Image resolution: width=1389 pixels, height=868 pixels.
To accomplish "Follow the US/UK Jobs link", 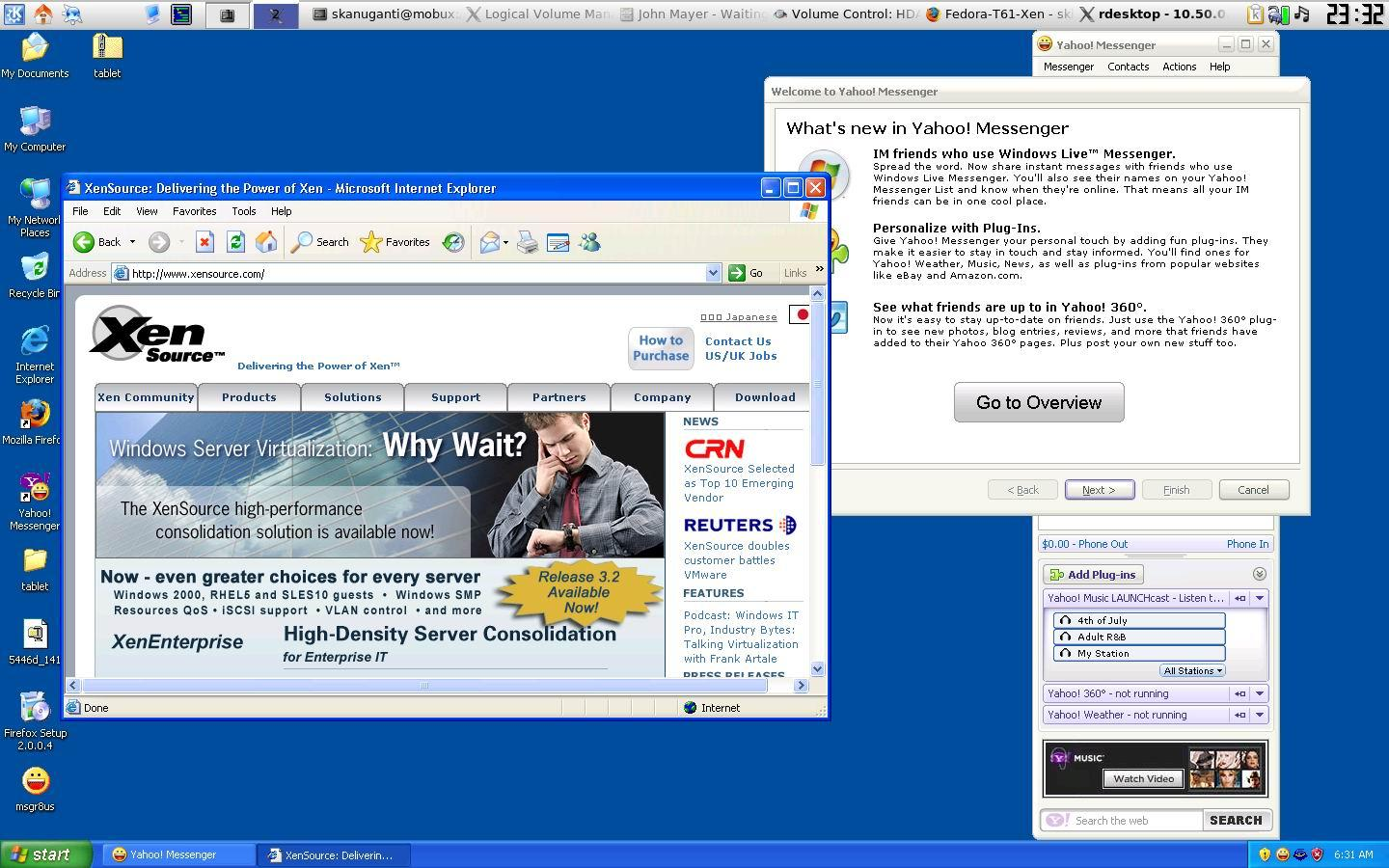I will 741,356.
